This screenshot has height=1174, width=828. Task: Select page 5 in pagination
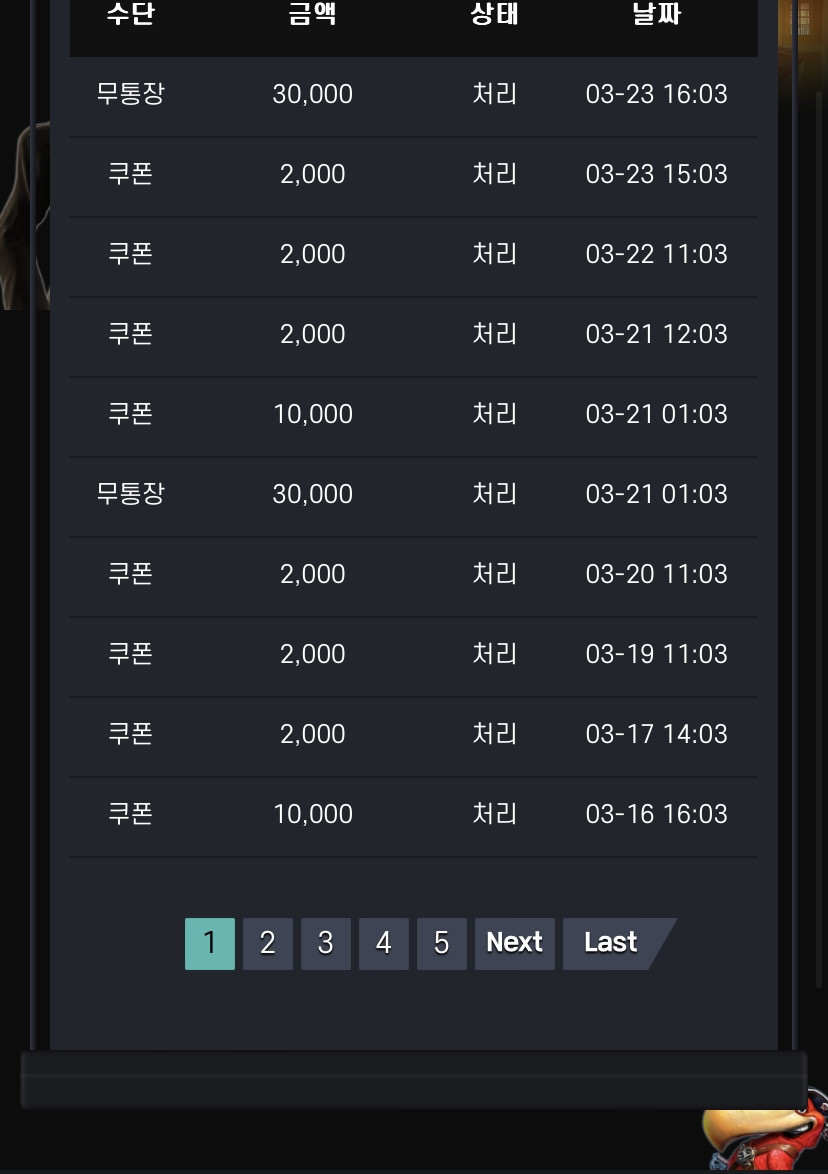442,943
